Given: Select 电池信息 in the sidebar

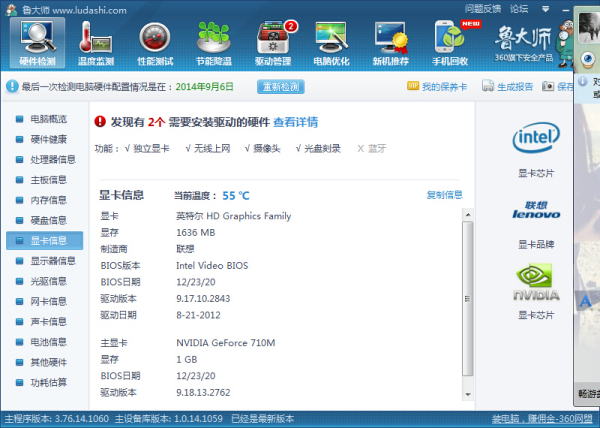Looking at the screenshot, I should coord(44,342).
